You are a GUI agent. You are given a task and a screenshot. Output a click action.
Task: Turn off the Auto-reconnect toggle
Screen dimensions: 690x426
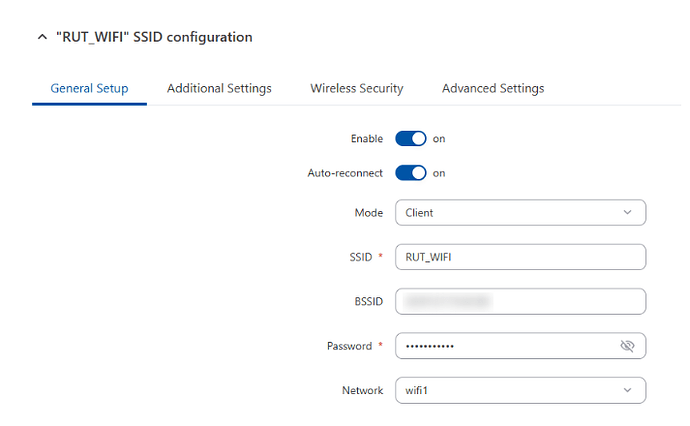411,173
